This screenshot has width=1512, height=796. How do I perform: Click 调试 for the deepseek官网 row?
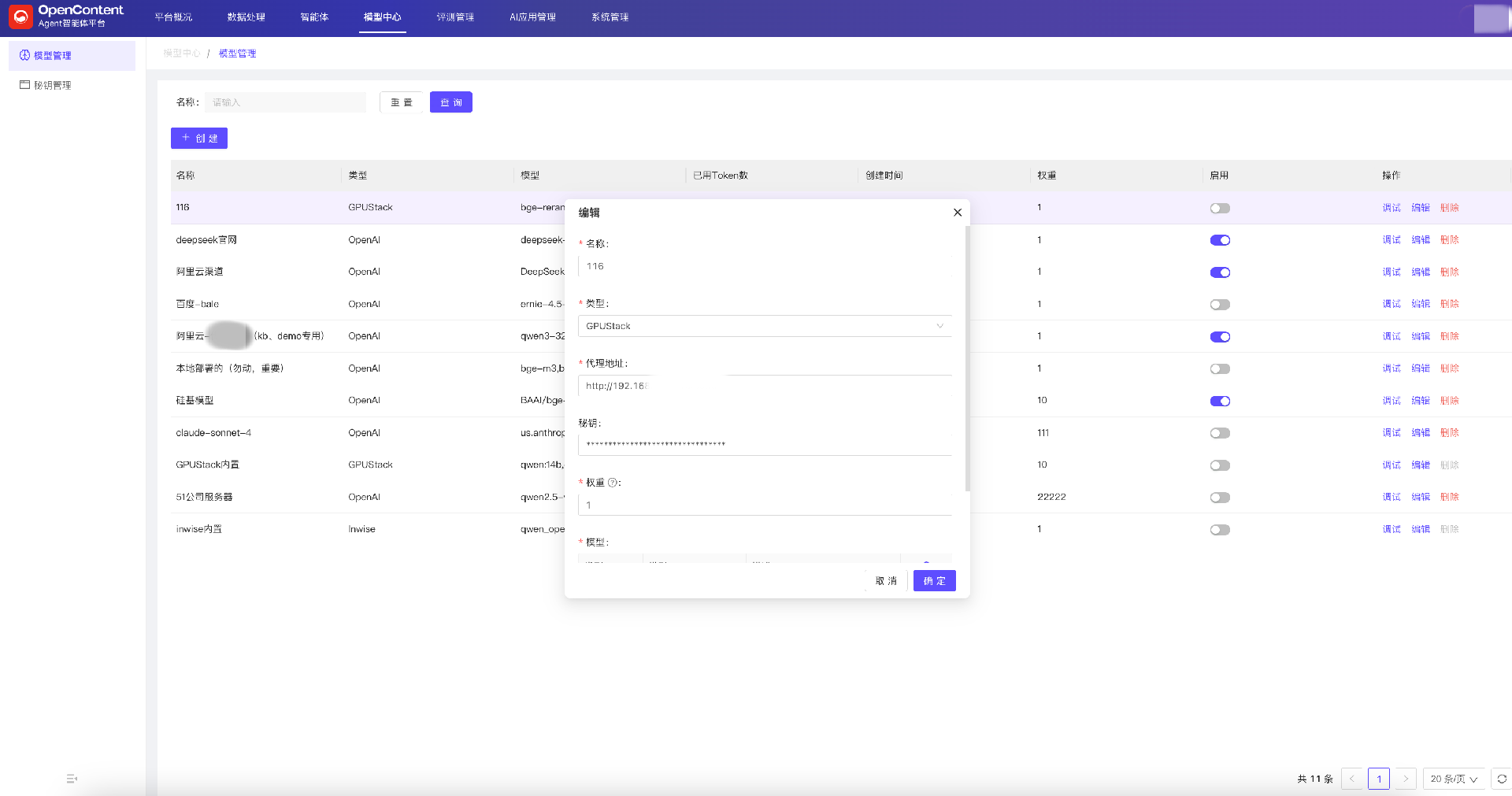tap(1392, 240)
